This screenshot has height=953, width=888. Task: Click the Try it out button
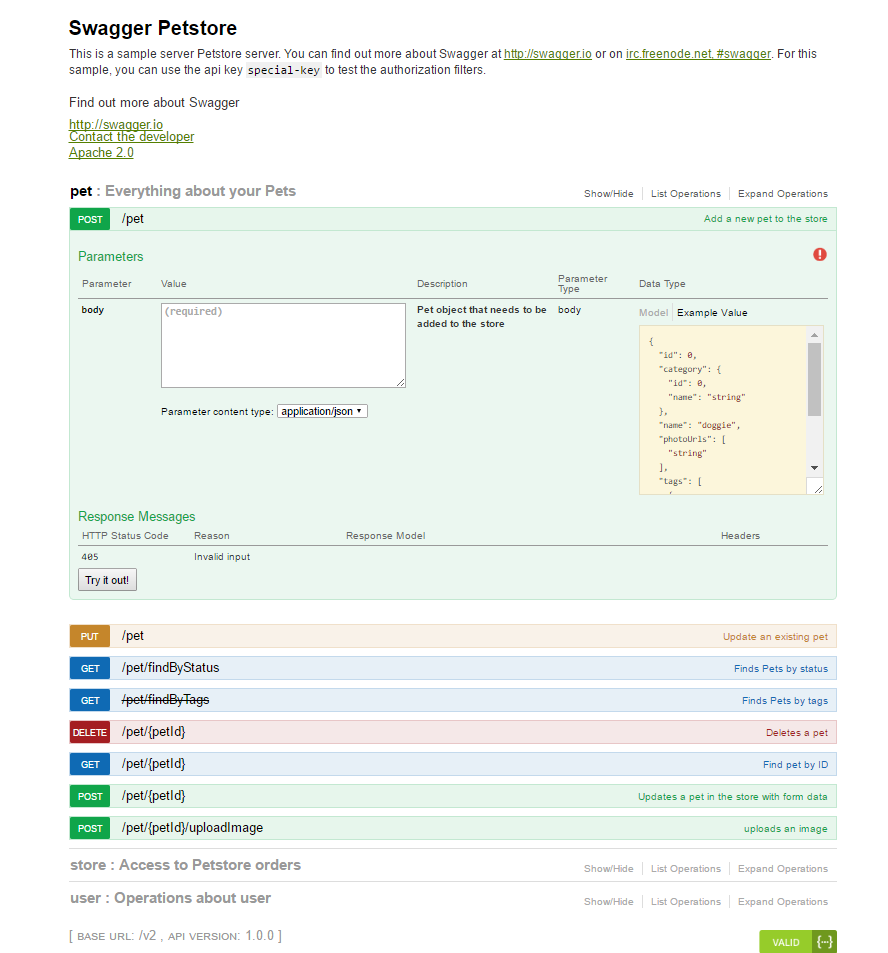(x=106, y=579)
